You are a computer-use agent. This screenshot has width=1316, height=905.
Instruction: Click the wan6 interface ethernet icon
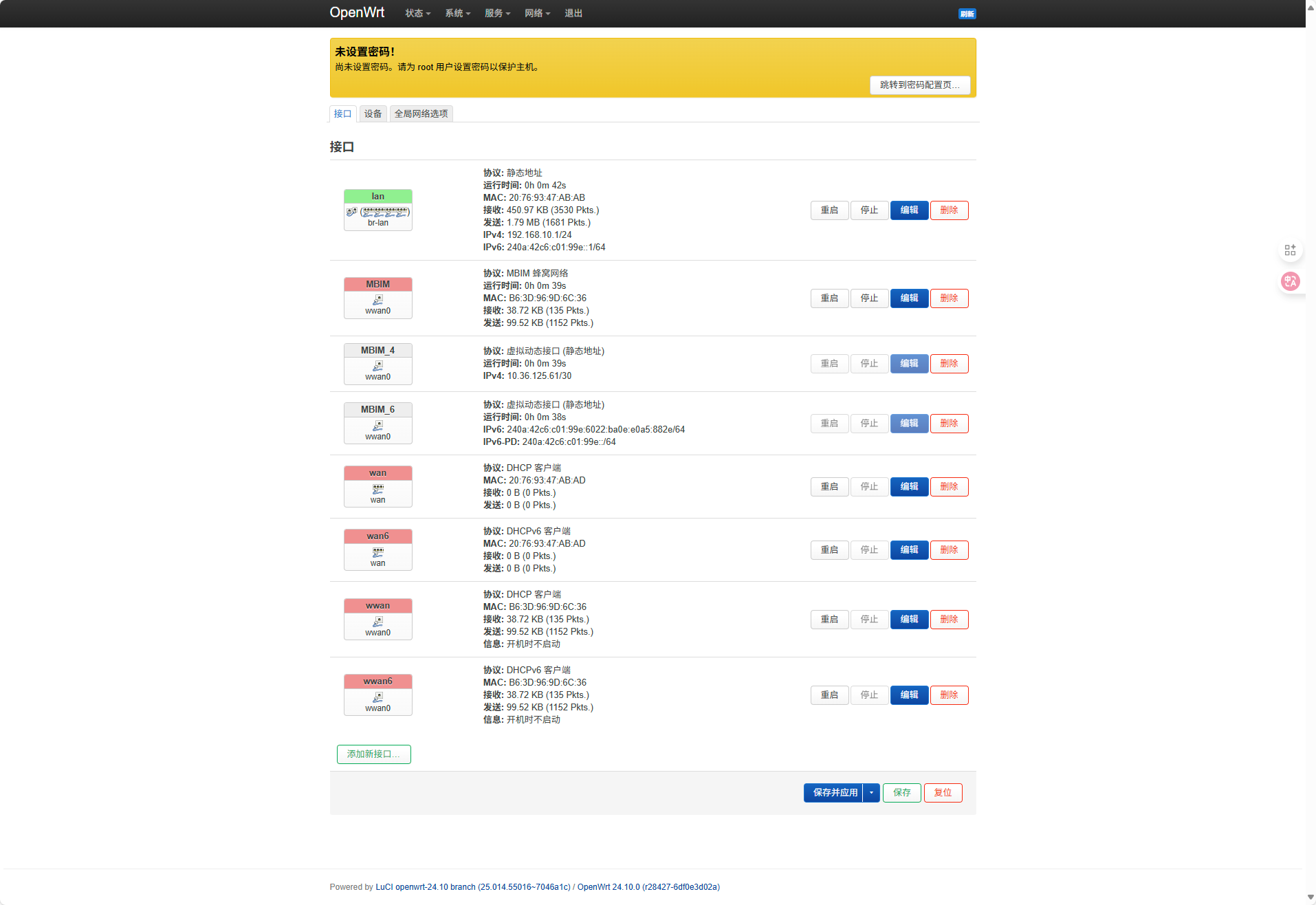tap(377, 552)
